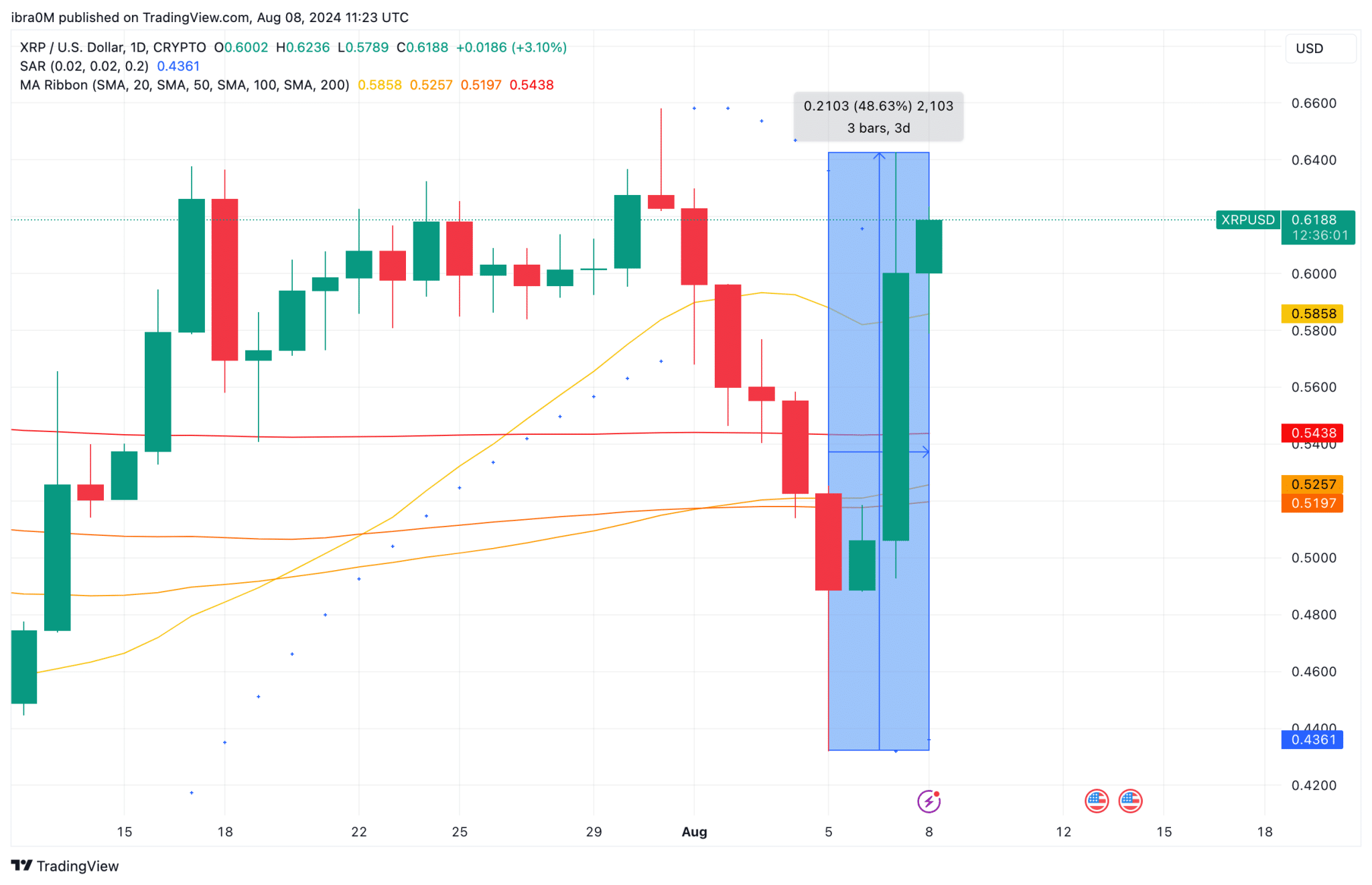
Task: Click the date 8 on time axis
Action: [x=929, y=831]
